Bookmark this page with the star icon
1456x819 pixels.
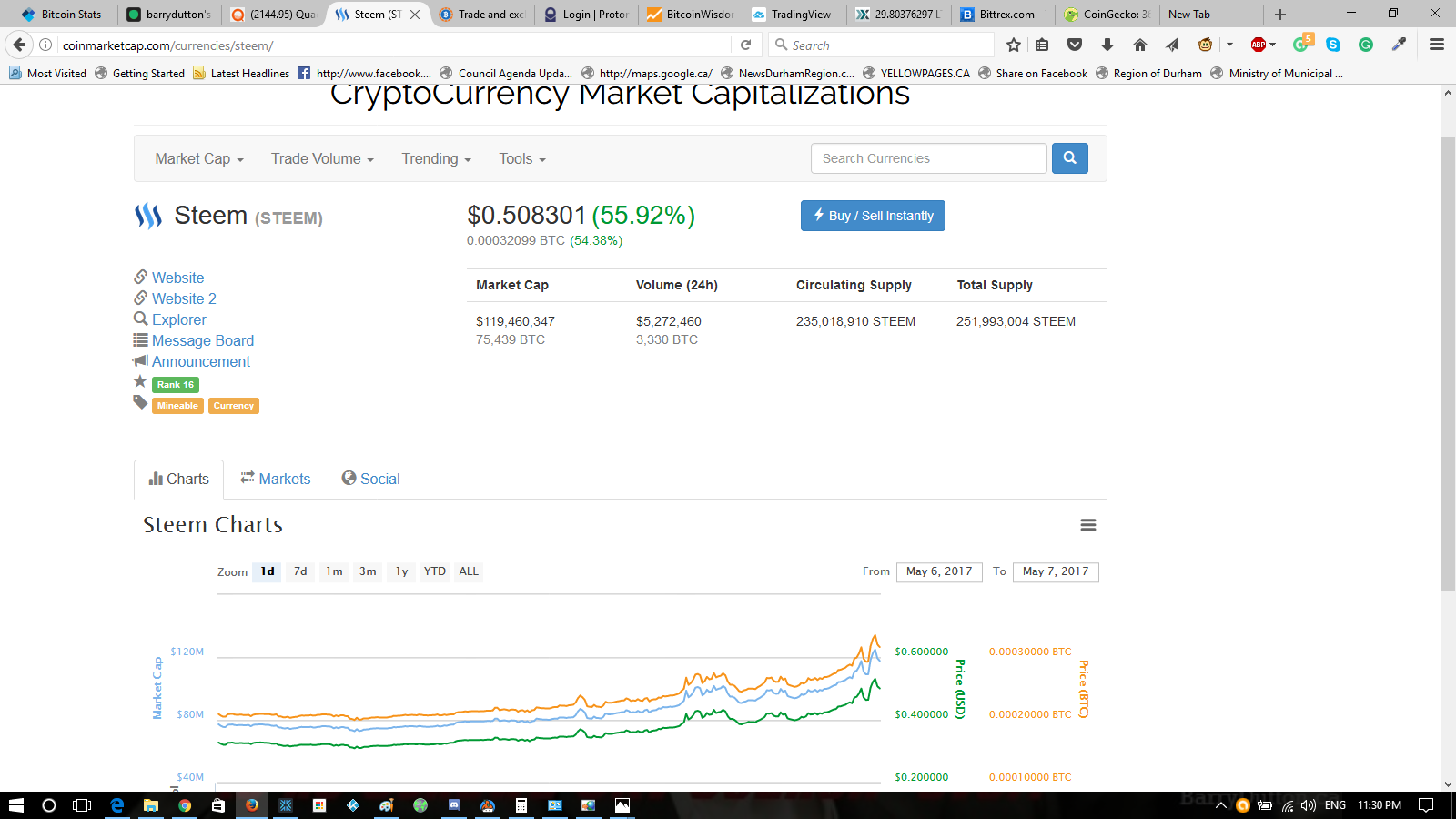pos(1014,45)
